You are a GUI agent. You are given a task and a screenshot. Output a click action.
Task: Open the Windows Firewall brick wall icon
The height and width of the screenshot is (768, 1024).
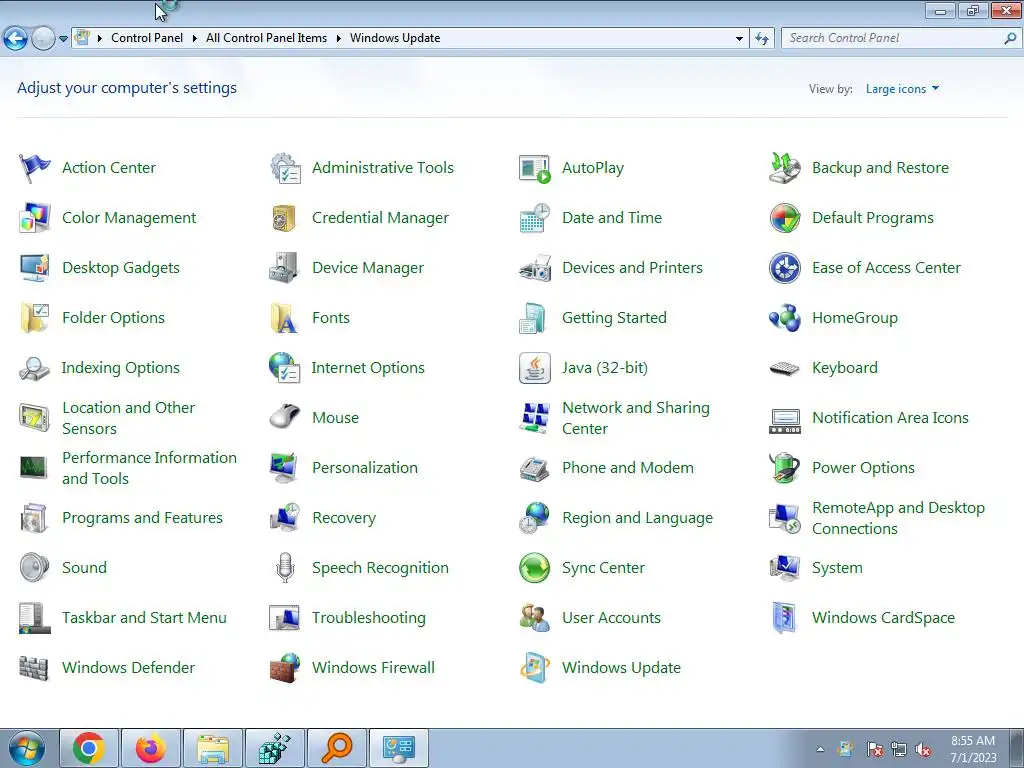(285, 667)
